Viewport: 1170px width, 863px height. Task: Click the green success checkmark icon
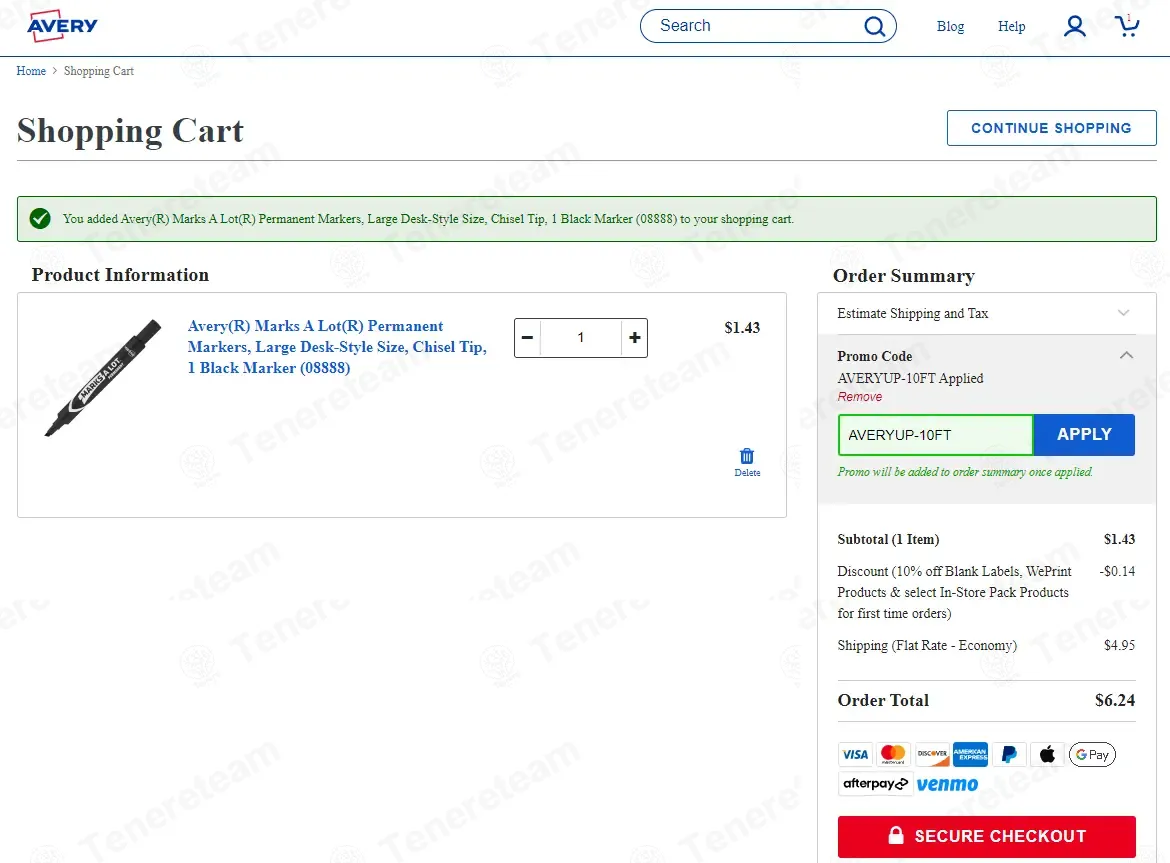40,219
